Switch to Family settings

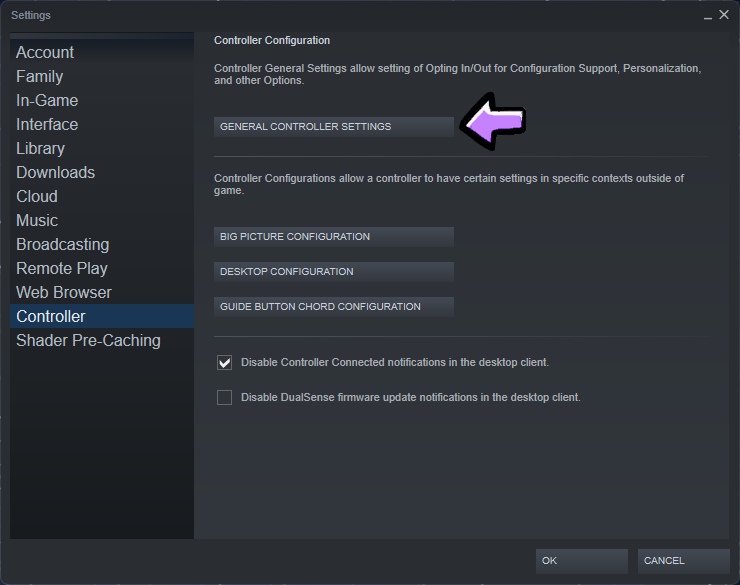[40, 77]
